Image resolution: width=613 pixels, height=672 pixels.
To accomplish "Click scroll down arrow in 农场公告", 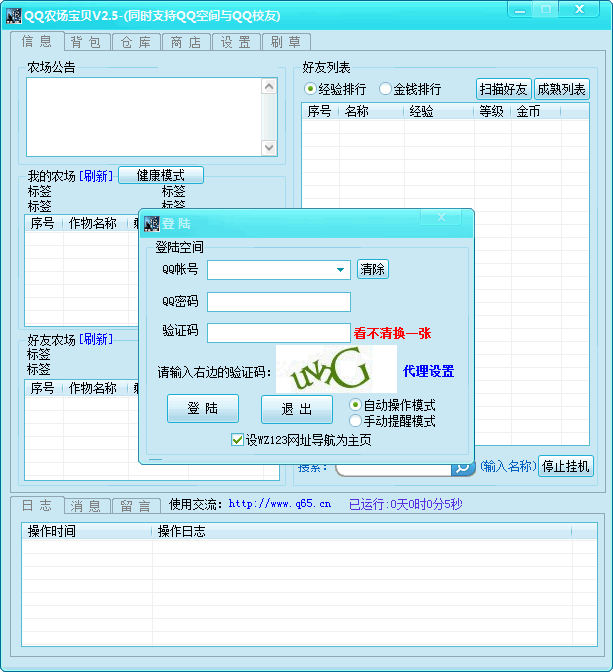I will pyautogui.click(x=269, y=148).
